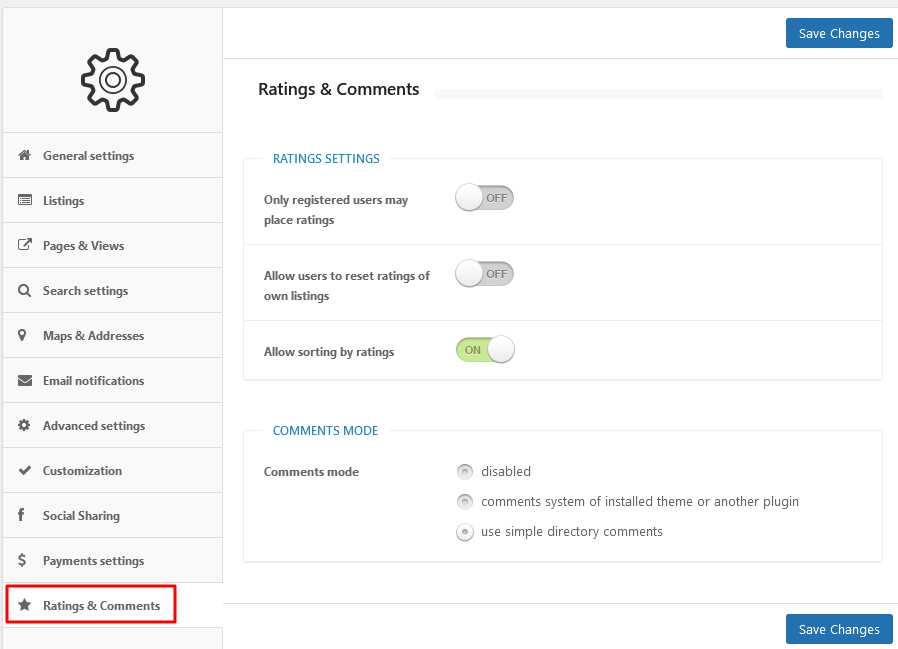This screenshot has width=898, height=649.
Task: Click the list icon next to Listings
Action: point(25,200)
